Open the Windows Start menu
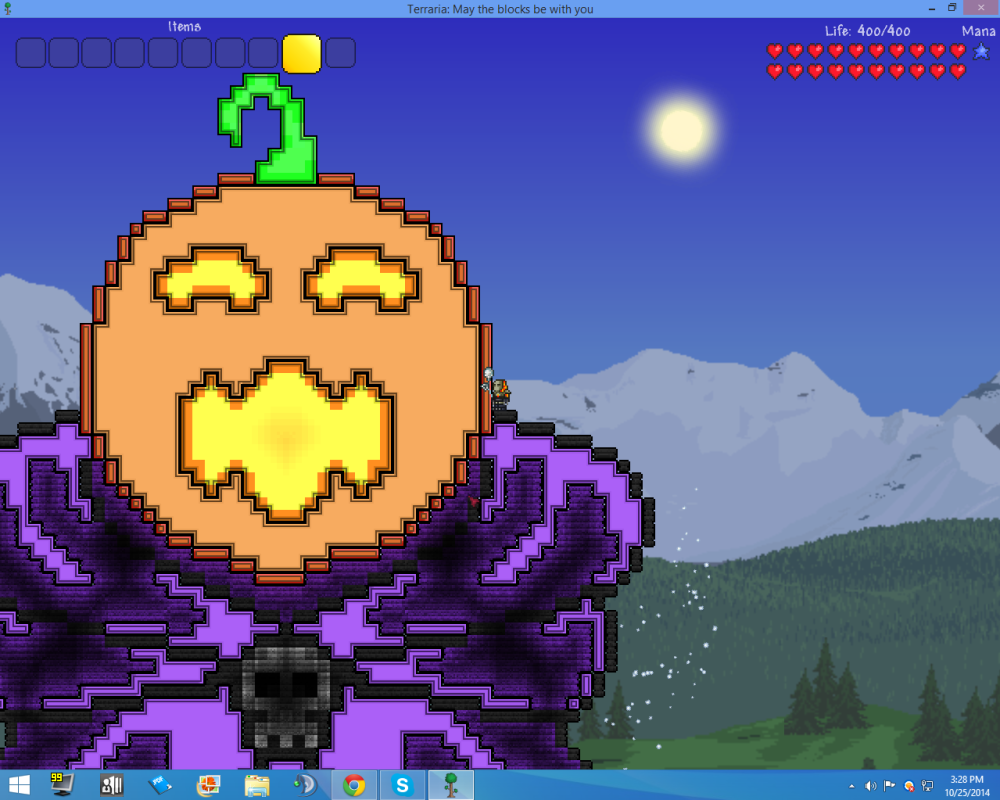The width and height of the screenshot is (1000, 800). 19,785
